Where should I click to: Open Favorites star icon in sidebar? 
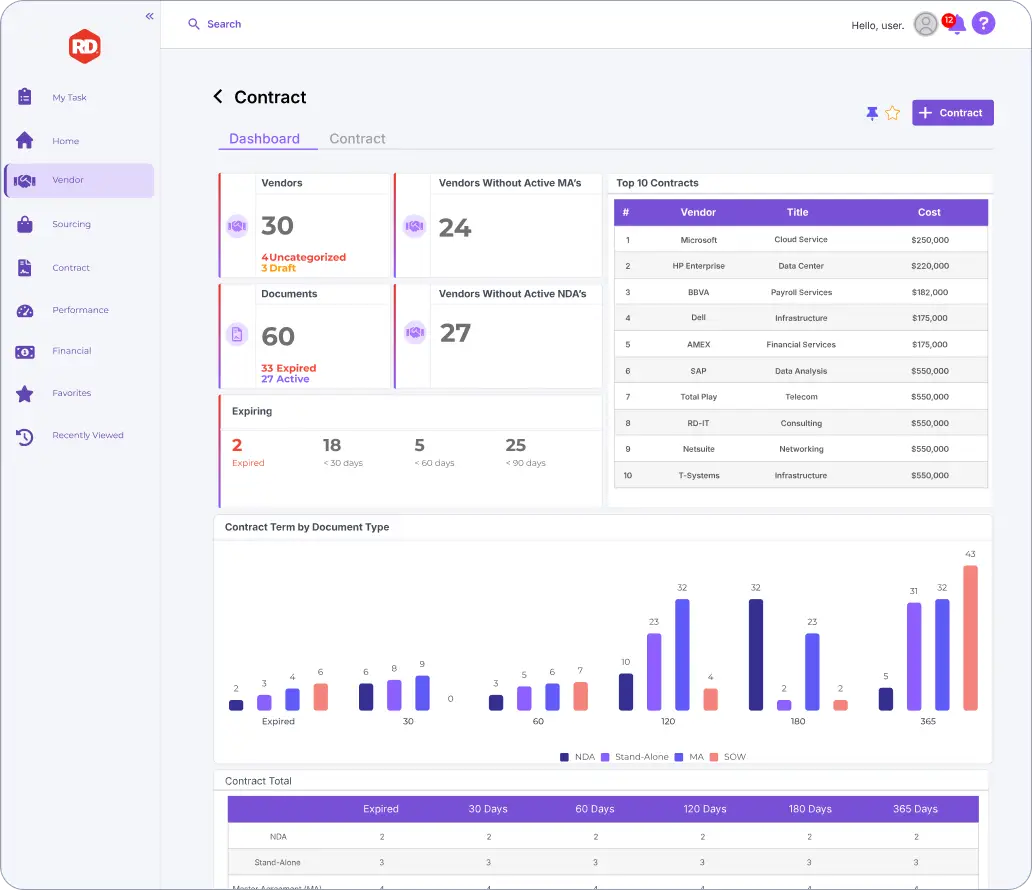pos(24,394)
